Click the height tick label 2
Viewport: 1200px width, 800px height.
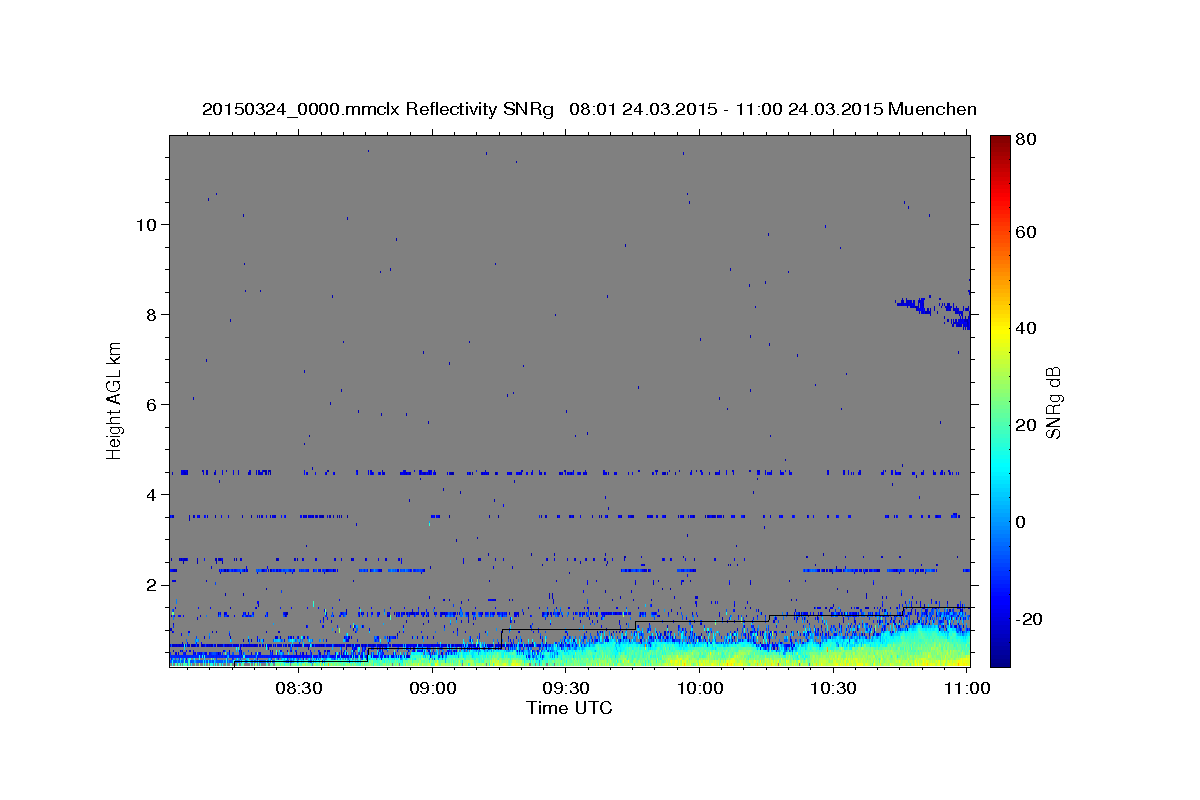click(x=153, y=584)
